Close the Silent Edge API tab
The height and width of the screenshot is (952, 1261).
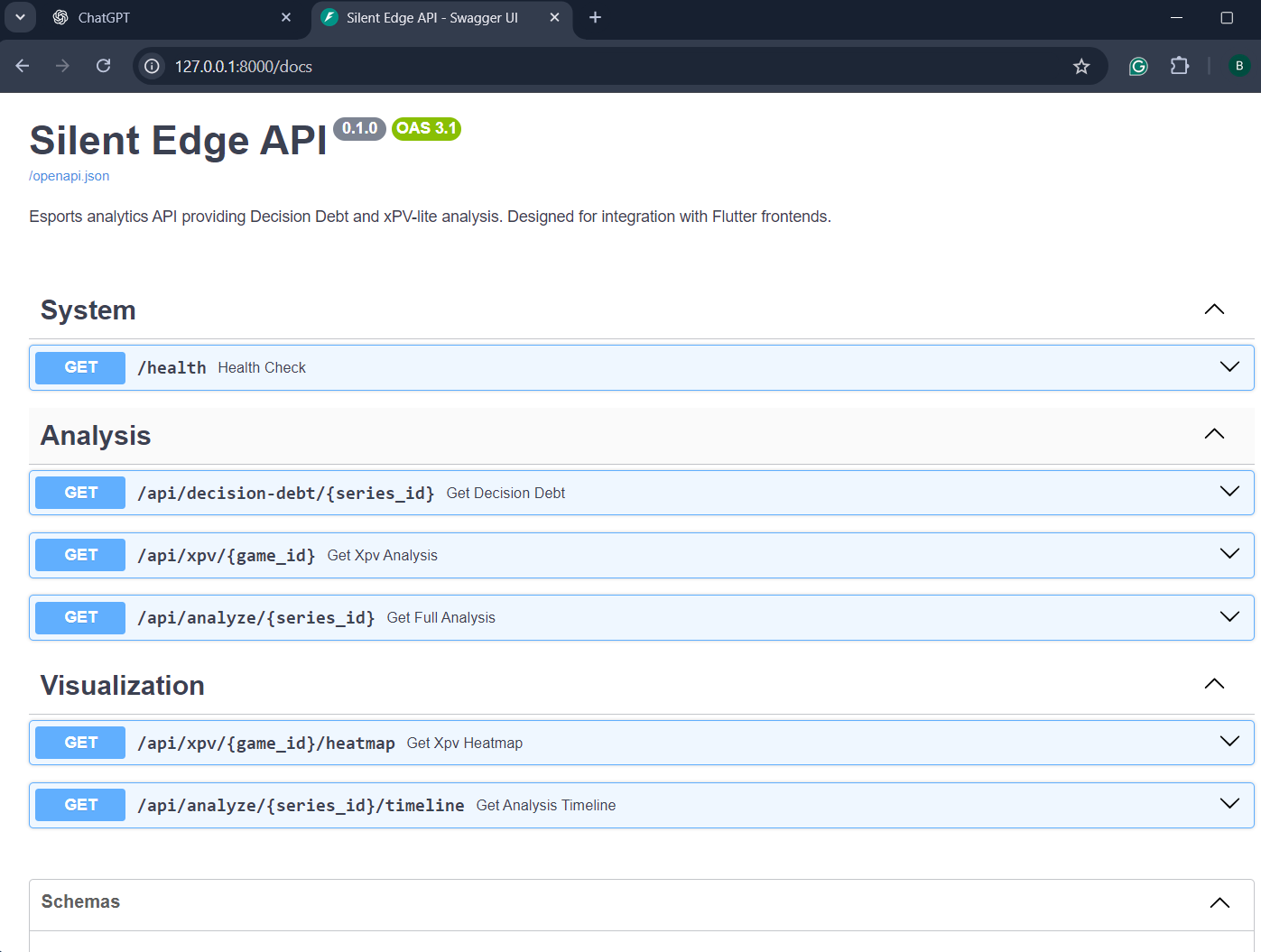point(555,17)
